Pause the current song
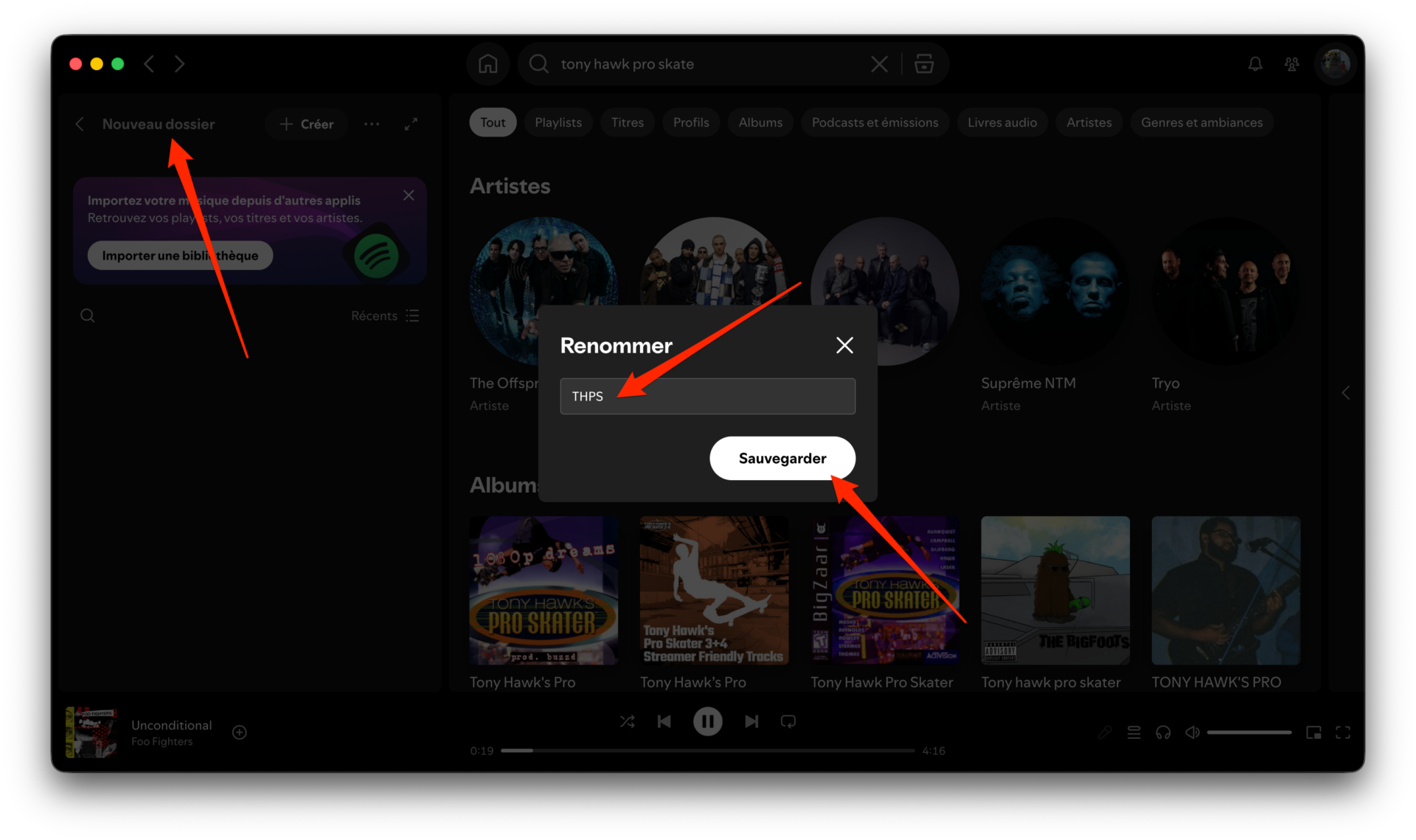1416x840 pixels. coord(707,721)
